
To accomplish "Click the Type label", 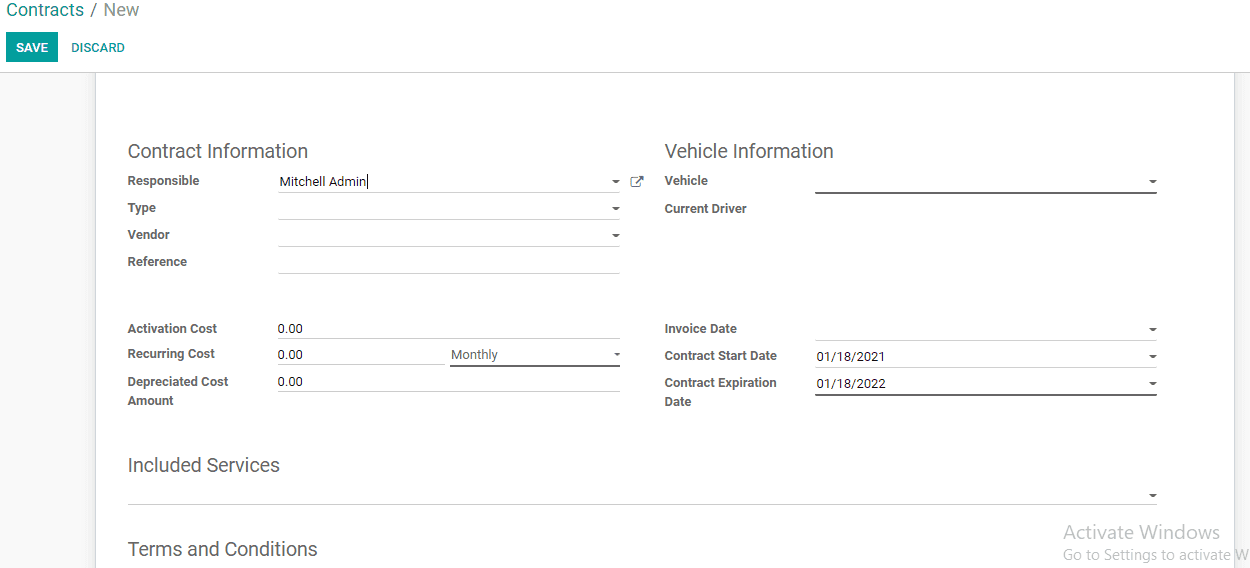I will 142,208.
